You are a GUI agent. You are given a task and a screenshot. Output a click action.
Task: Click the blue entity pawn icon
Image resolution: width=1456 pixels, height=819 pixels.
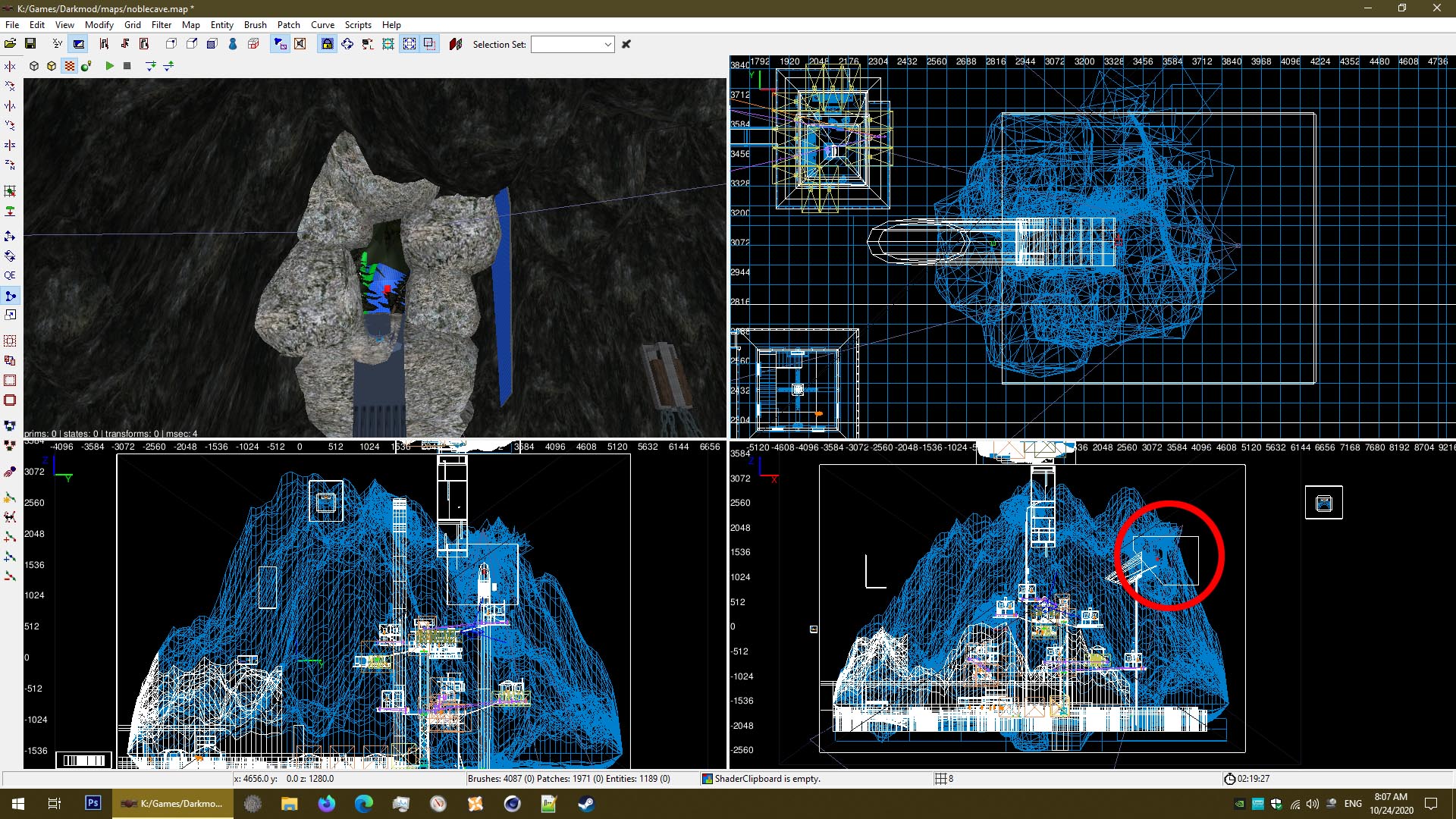click(233, 44)
